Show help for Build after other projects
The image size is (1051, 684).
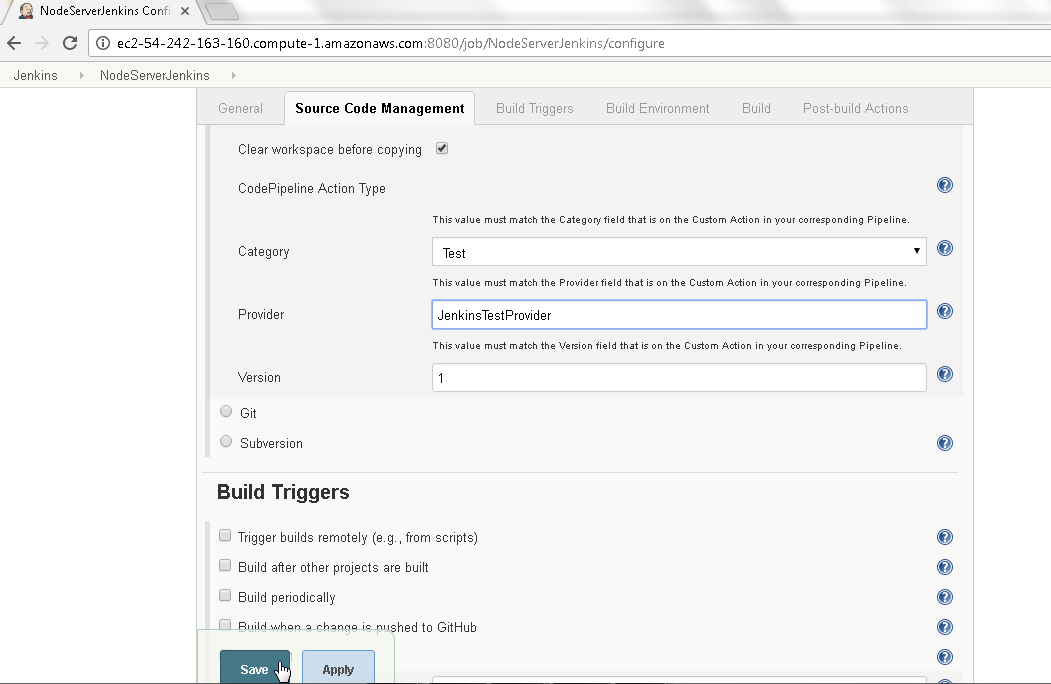944,567
